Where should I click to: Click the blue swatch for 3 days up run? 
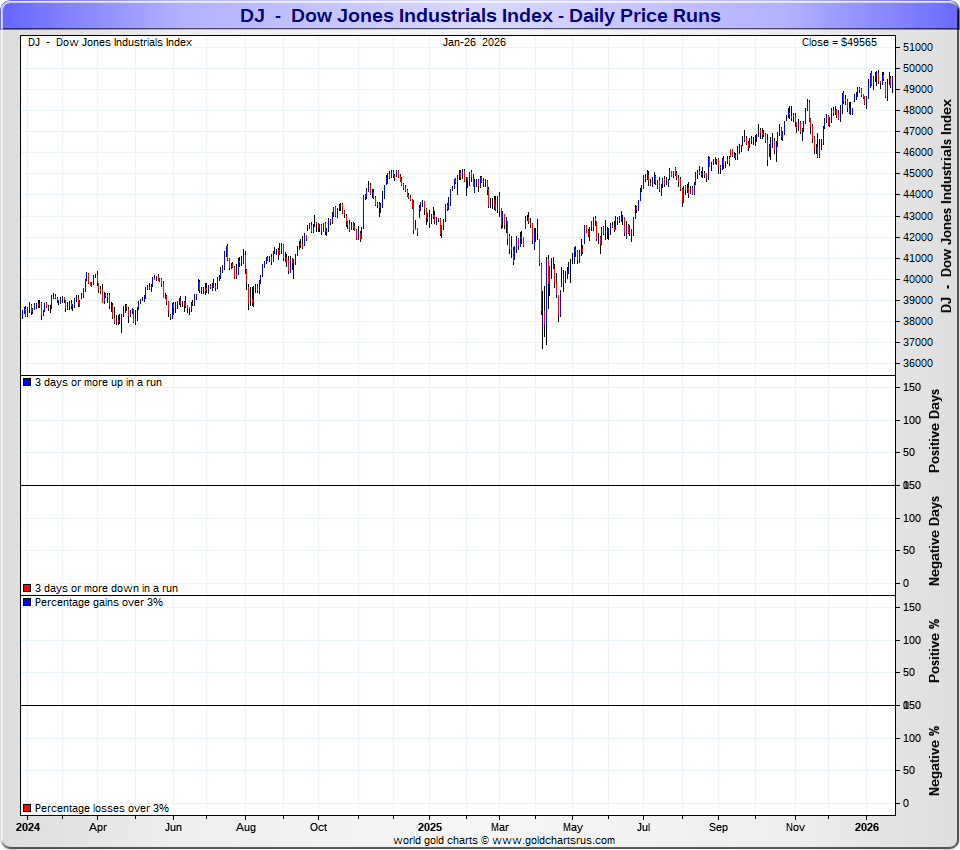[27, 383]
